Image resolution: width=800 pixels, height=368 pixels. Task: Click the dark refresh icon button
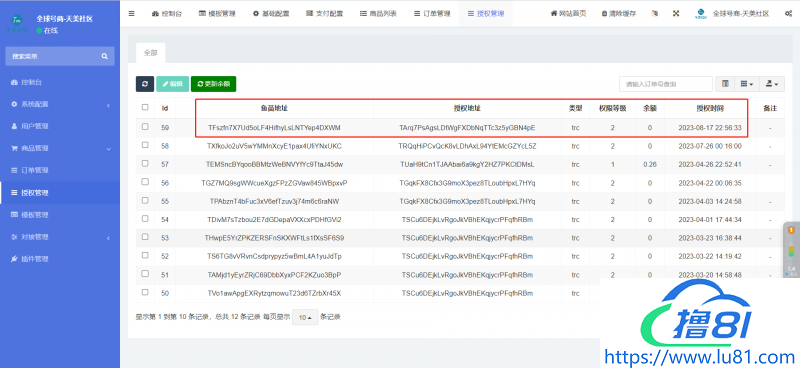point(145,84)
